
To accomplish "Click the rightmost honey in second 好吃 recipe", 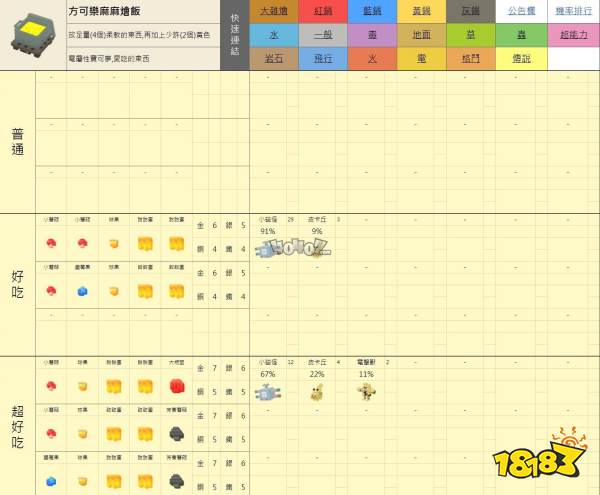I will (x=177, y=291).
